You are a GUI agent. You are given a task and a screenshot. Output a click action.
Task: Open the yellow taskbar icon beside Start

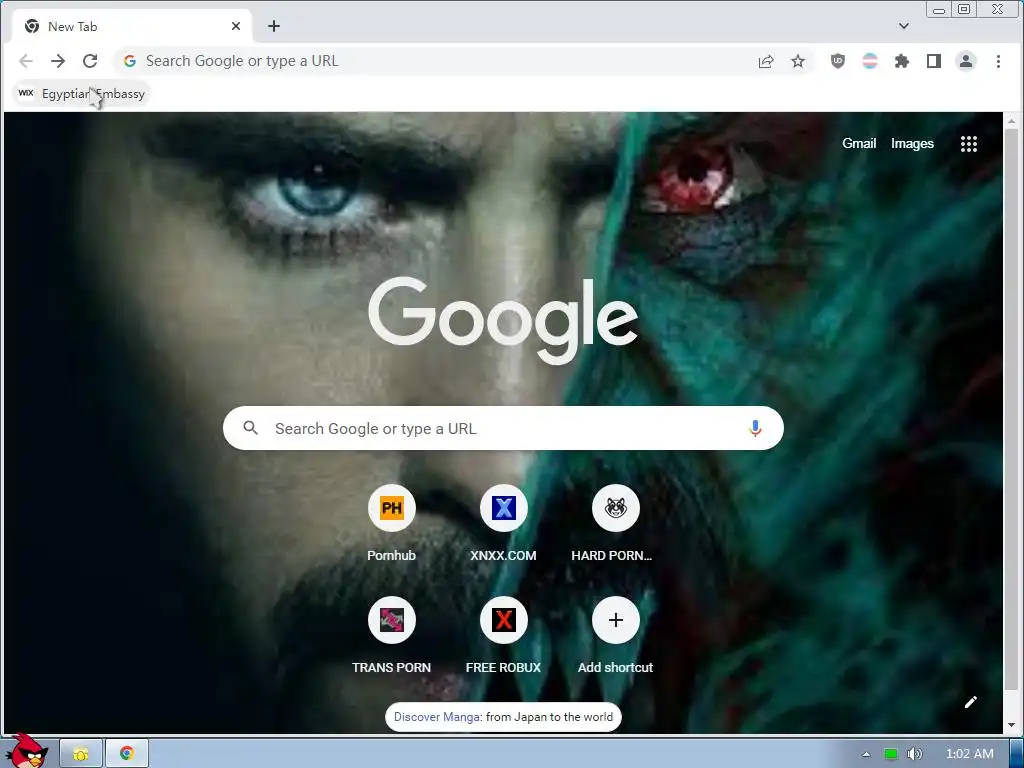coord(81,754)
